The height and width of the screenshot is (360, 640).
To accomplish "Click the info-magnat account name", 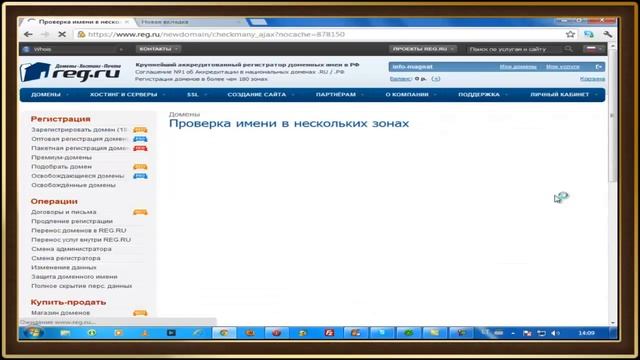I will 412,67.
